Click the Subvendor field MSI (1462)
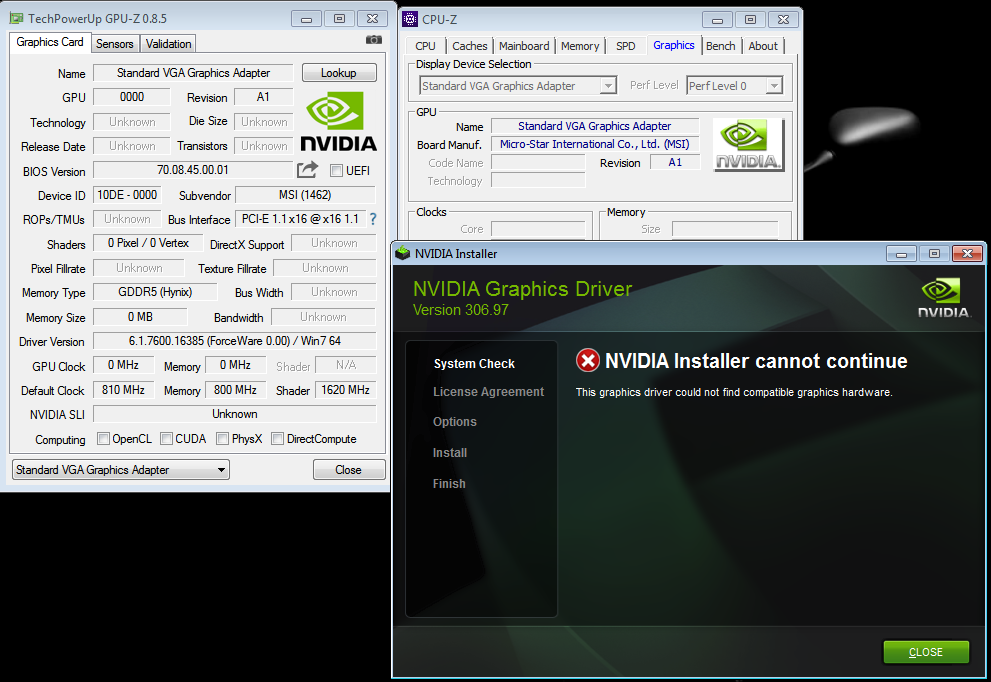 click(305, 195)
